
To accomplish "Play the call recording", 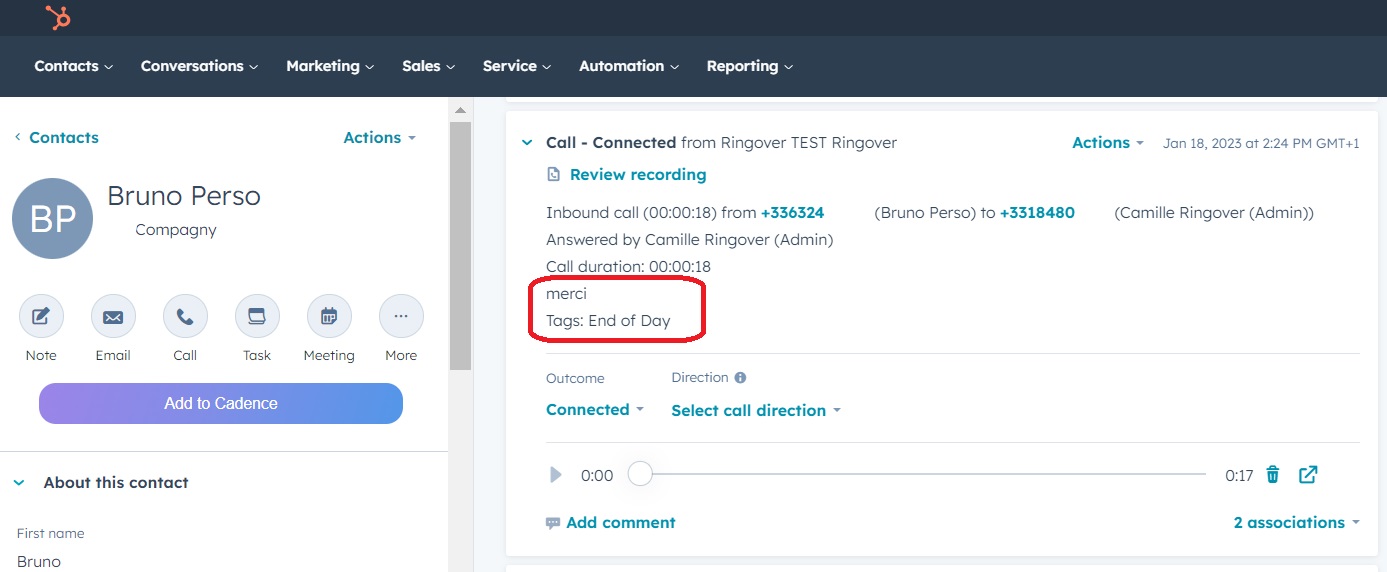I will [x=556, y=475].
